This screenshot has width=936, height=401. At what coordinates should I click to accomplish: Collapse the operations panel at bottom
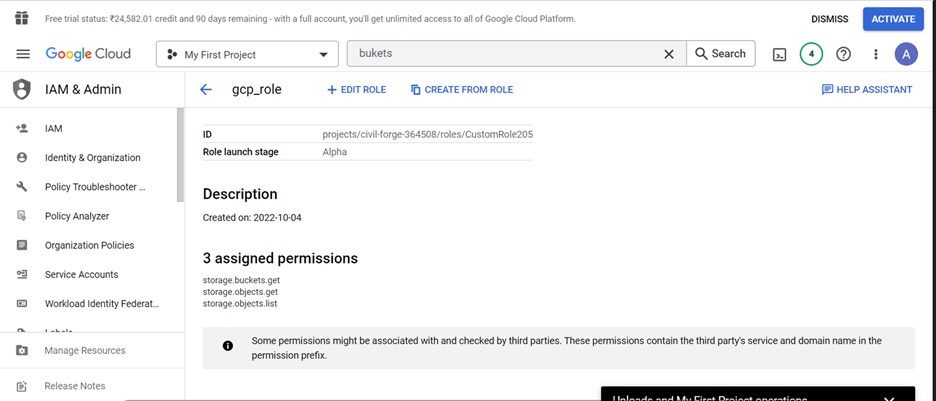[889, 397]
